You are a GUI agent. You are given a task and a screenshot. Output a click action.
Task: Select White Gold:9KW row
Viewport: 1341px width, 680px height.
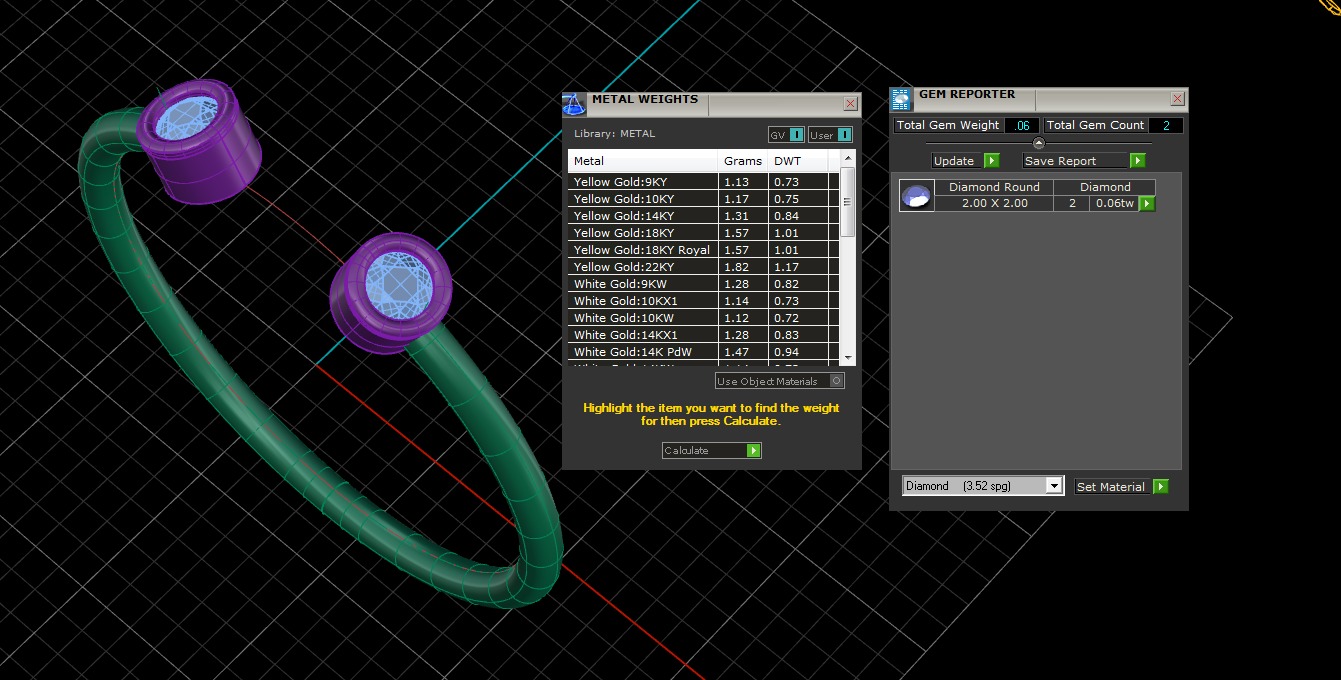[x=703, y=284]
